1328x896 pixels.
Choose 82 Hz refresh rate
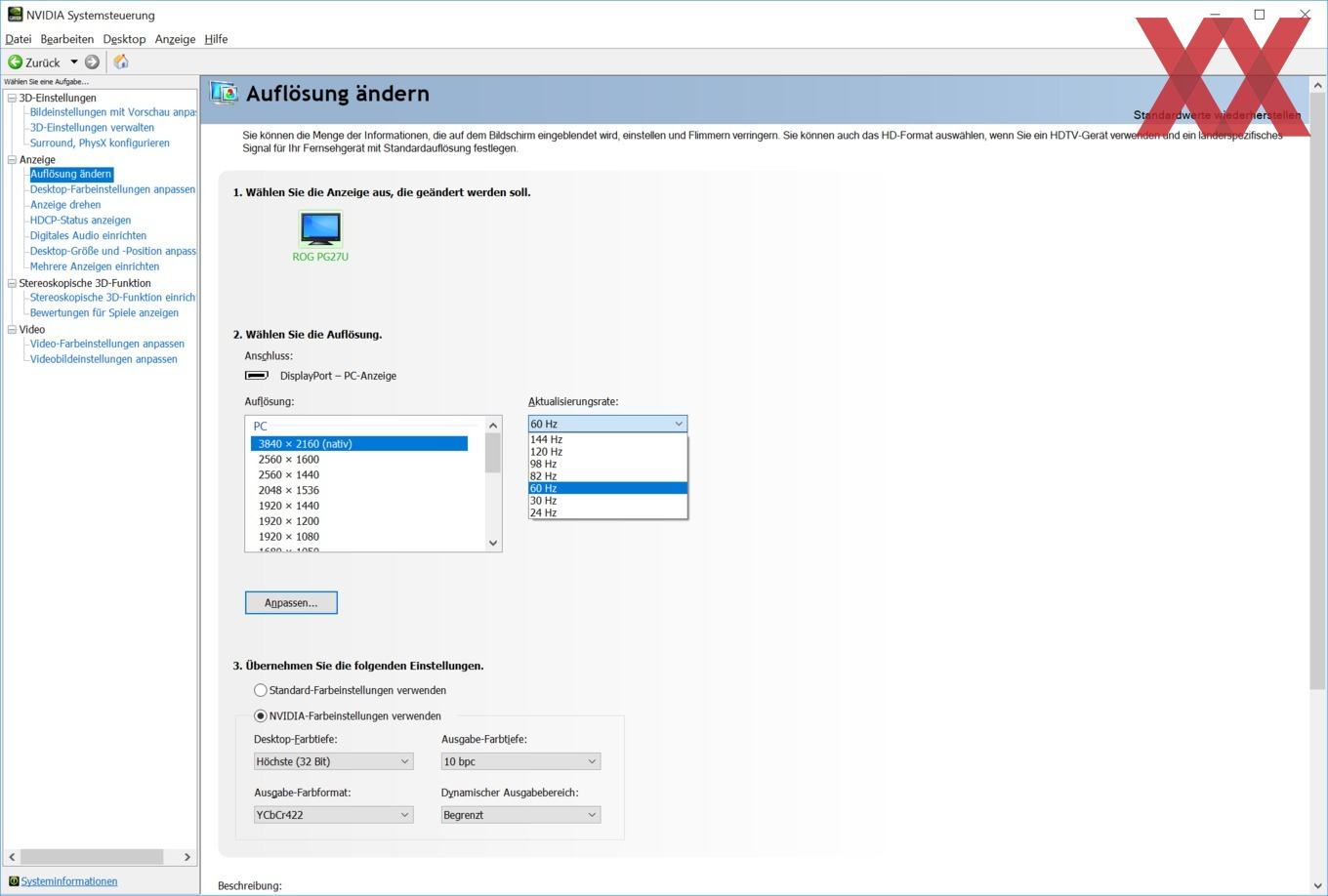coord(607,476)
